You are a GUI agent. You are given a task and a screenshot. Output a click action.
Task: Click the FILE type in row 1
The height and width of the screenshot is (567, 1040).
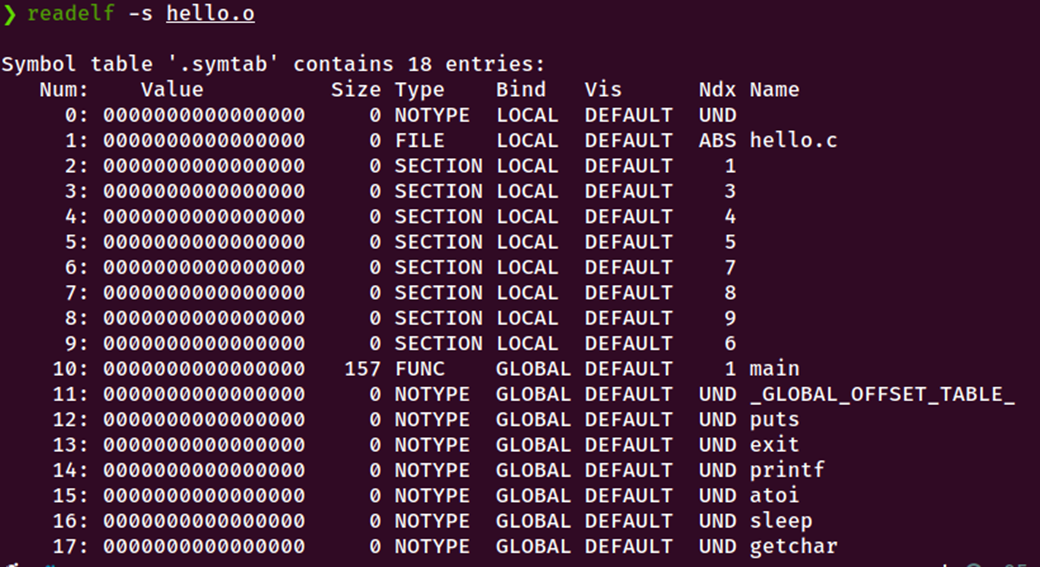coord(419,141)
